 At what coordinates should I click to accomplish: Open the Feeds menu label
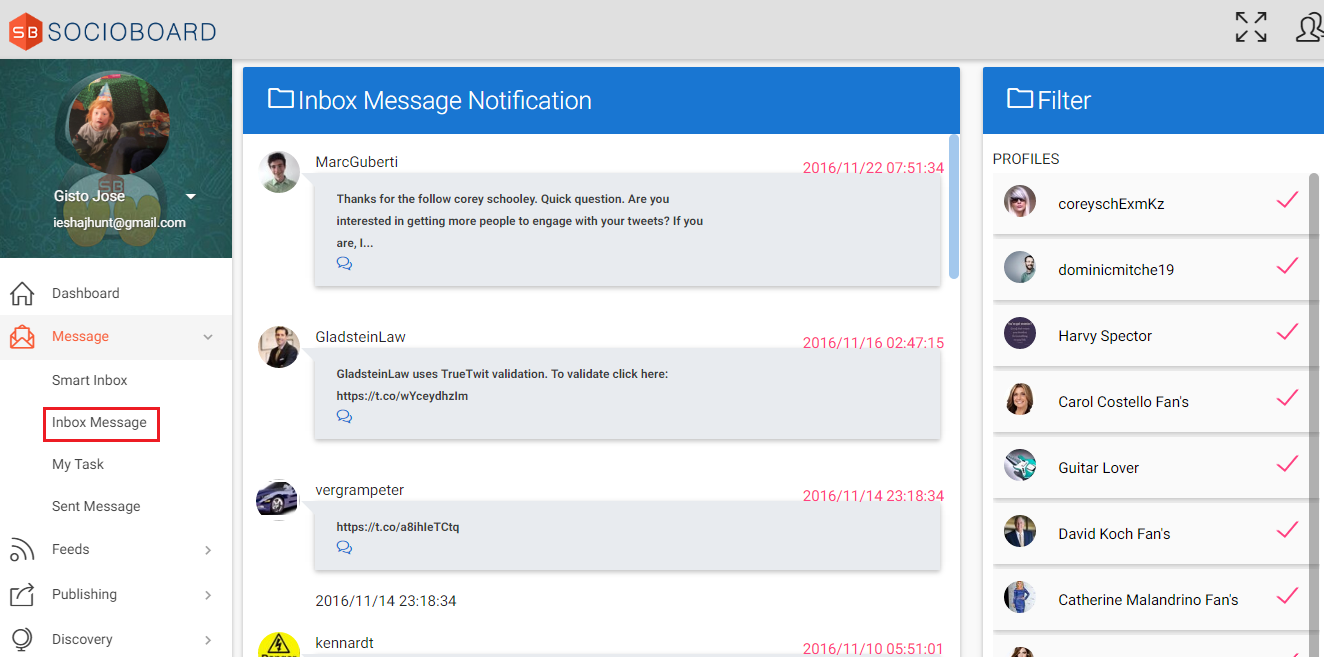coord(71,549)
